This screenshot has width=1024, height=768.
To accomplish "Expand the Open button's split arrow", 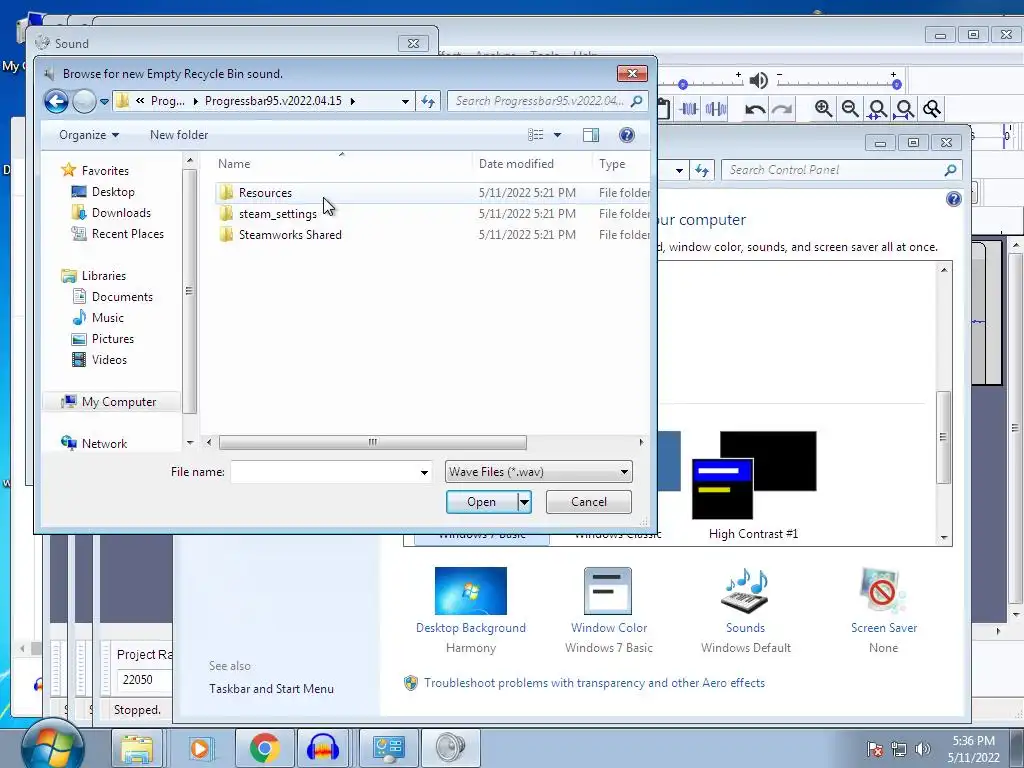I will coord(524,502).
